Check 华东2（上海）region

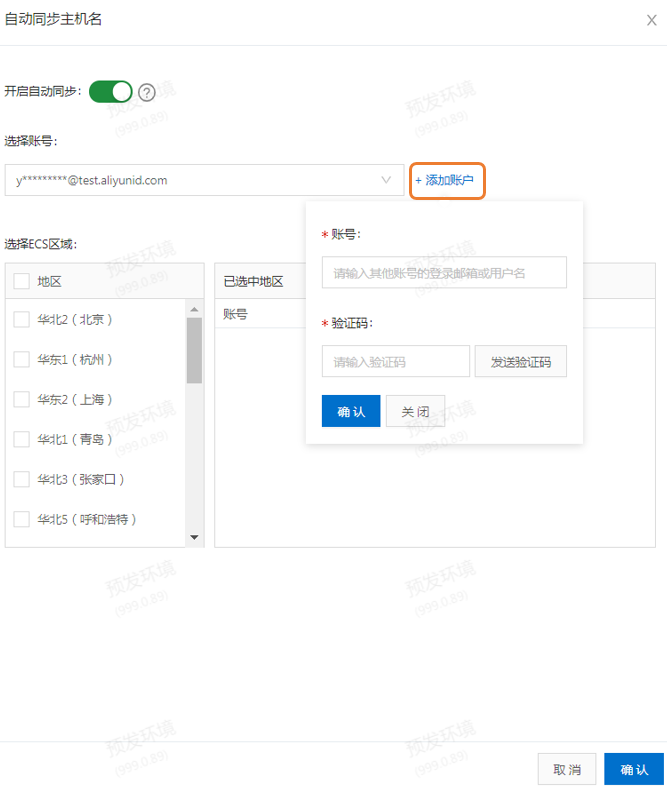coord(22,400)
